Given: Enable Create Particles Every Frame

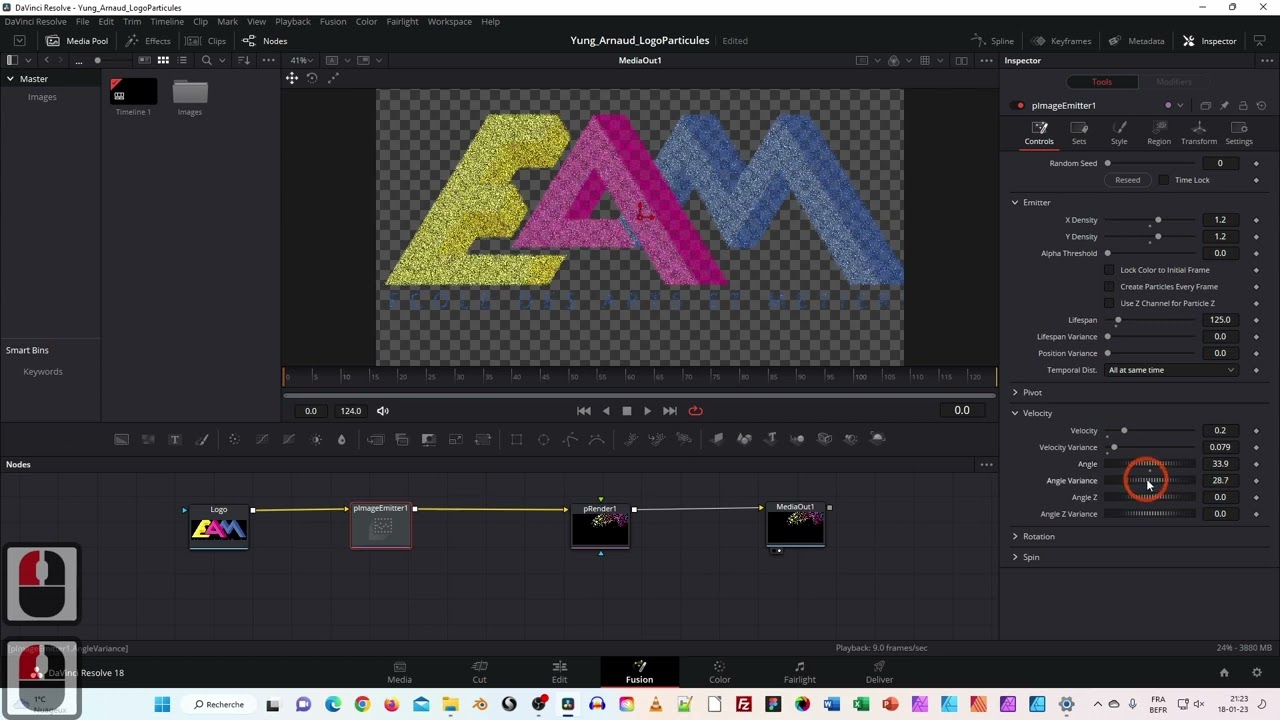Looking at the screenshot, I should (1109, 287).
